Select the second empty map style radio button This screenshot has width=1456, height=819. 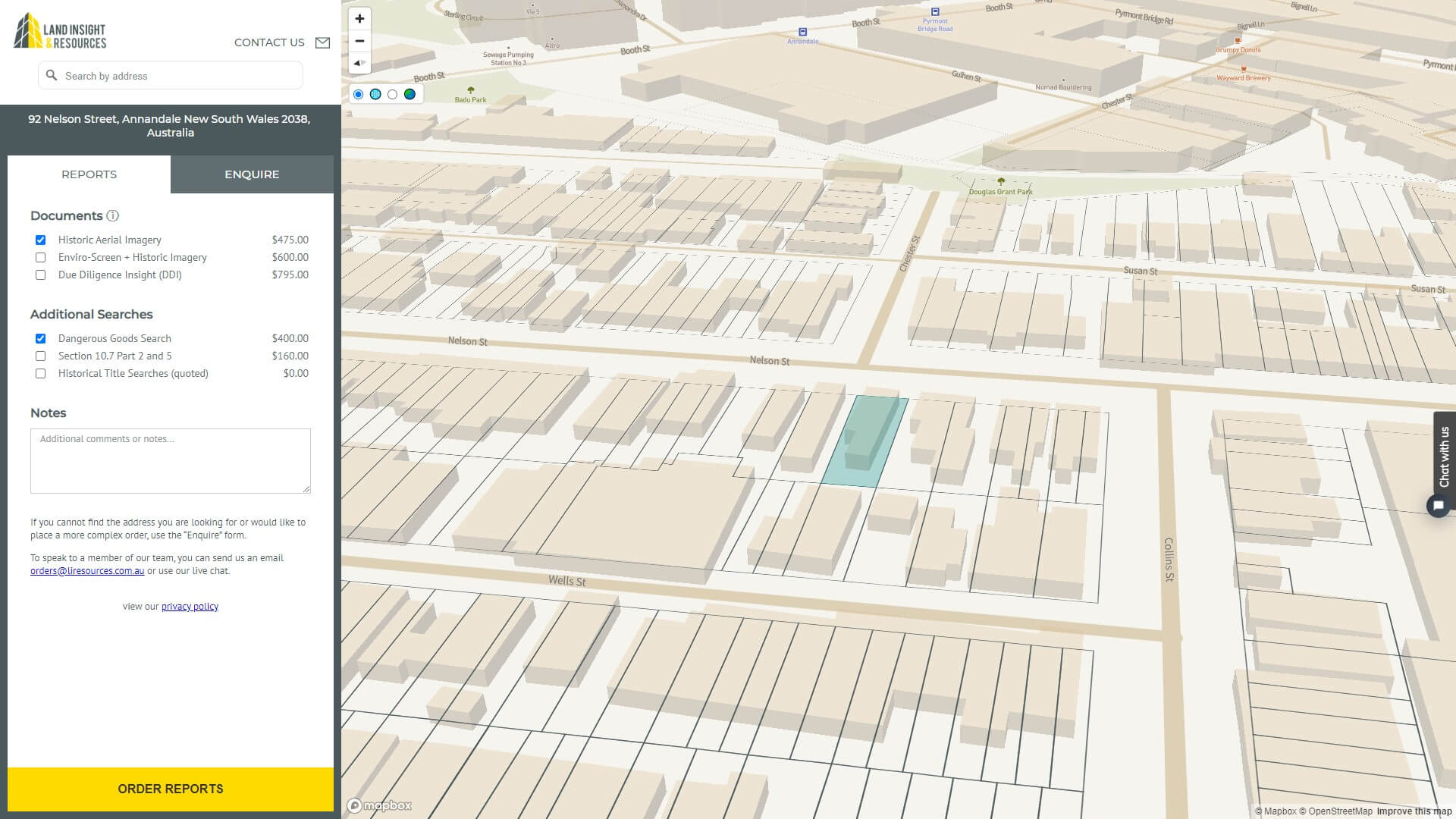point(392,94)
